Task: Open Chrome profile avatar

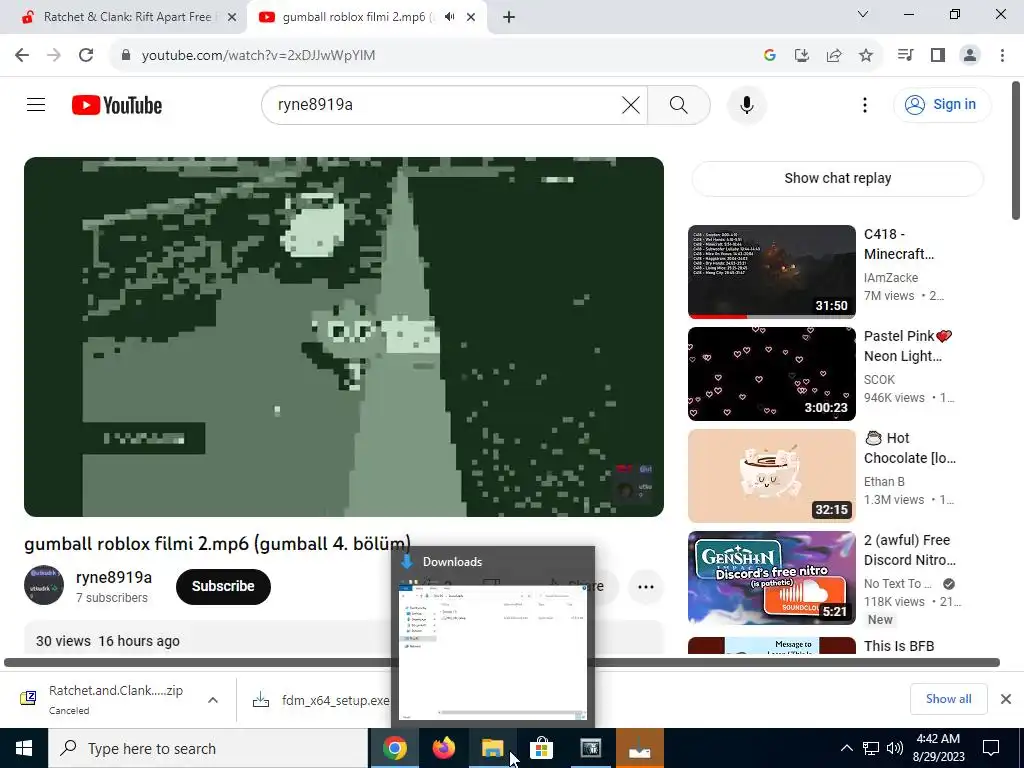Action: click(x=970, y=56)
